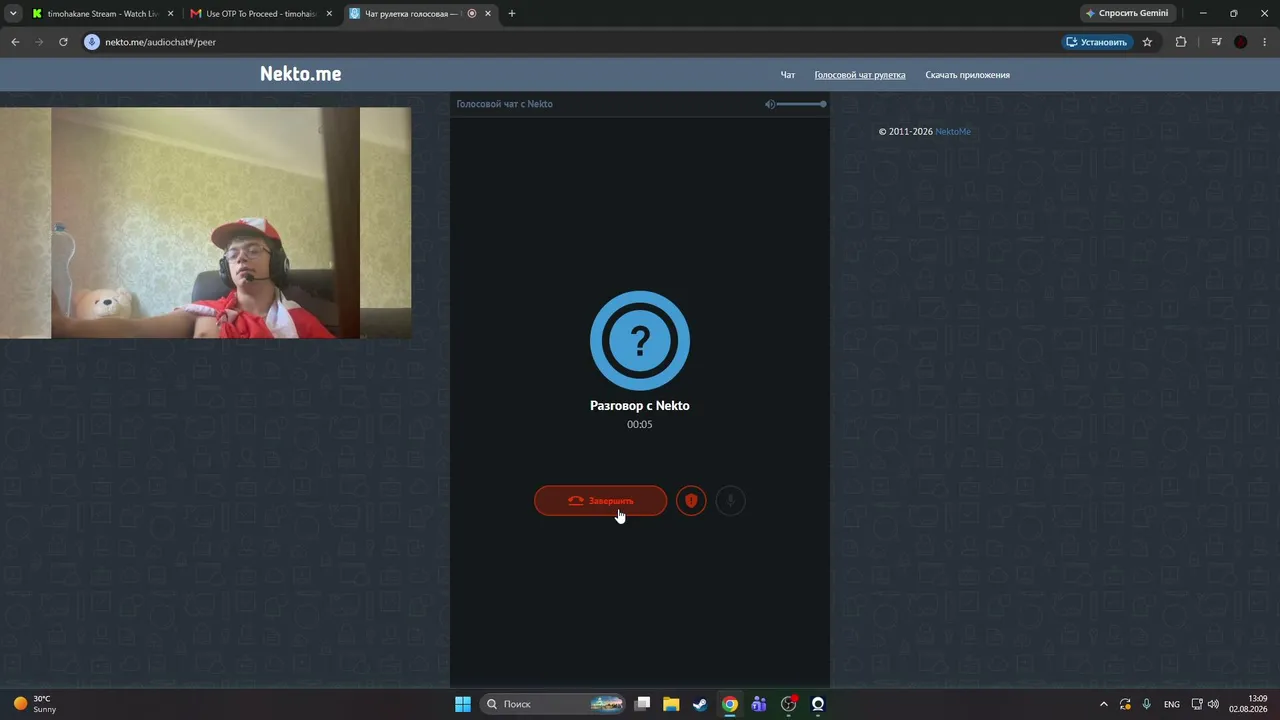Close the Use OTP To Proceed tab
Screen dimensions: 1280x720
point(329,14)
